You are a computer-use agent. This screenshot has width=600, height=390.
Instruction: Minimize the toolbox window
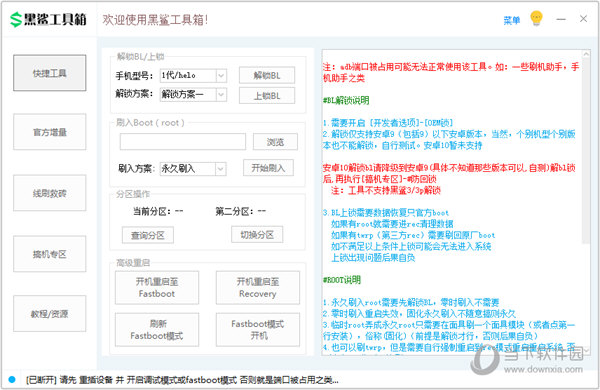pyautogui.click(x=561, y=19)
